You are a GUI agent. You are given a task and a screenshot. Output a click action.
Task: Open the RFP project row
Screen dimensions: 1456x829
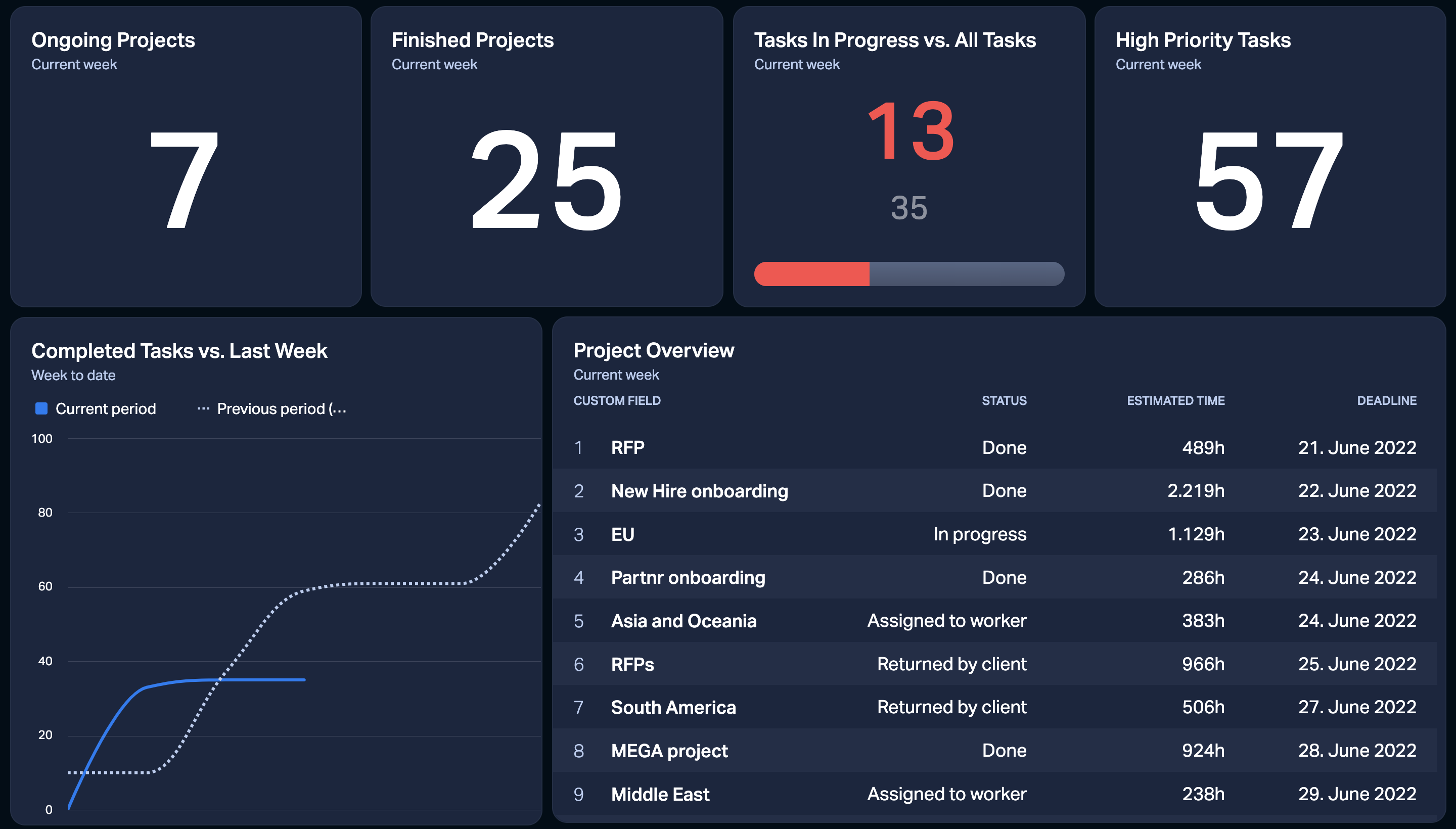[995, 447]
